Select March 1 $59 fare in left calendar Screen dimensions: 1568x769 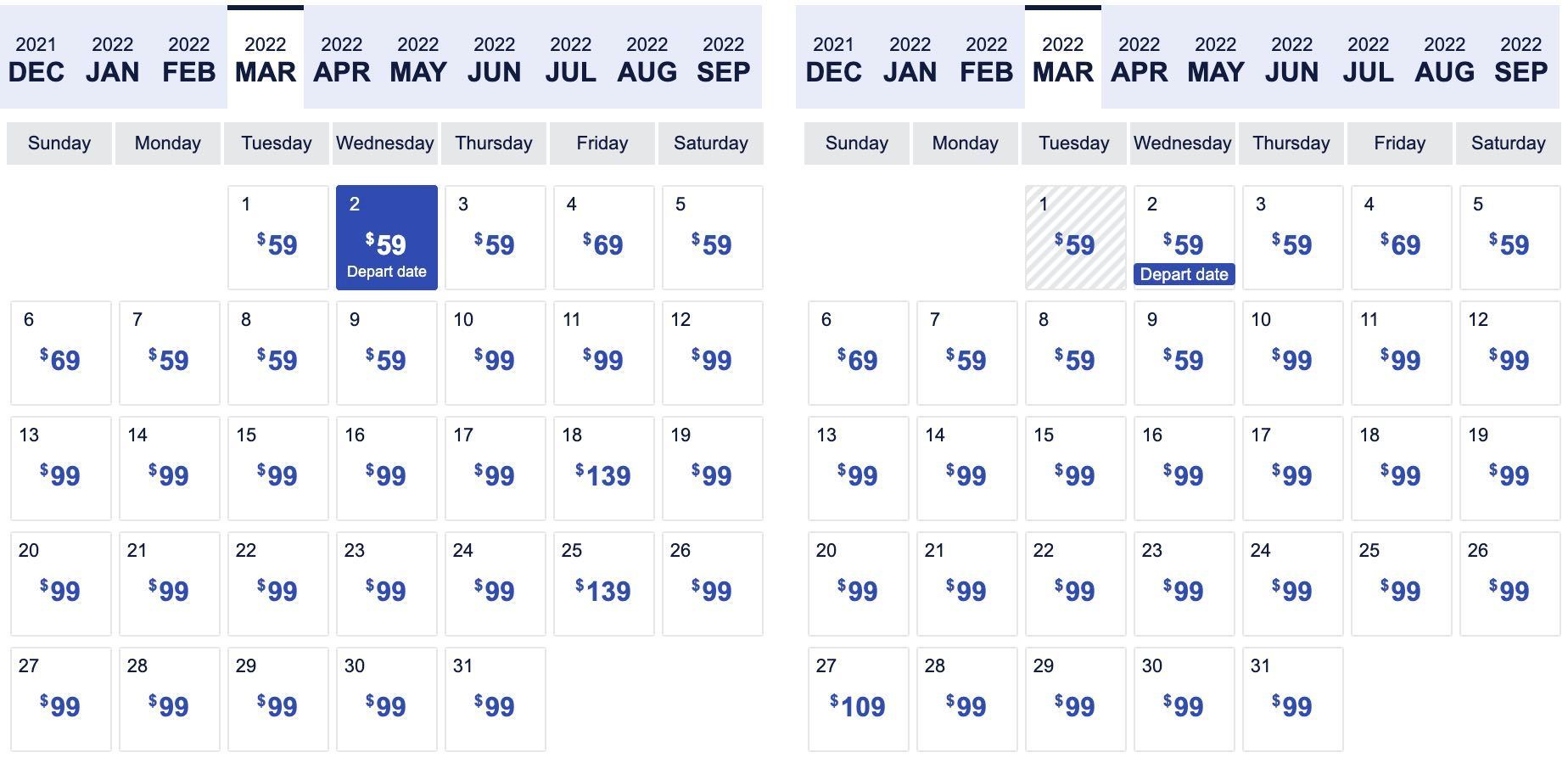[277, 238]
